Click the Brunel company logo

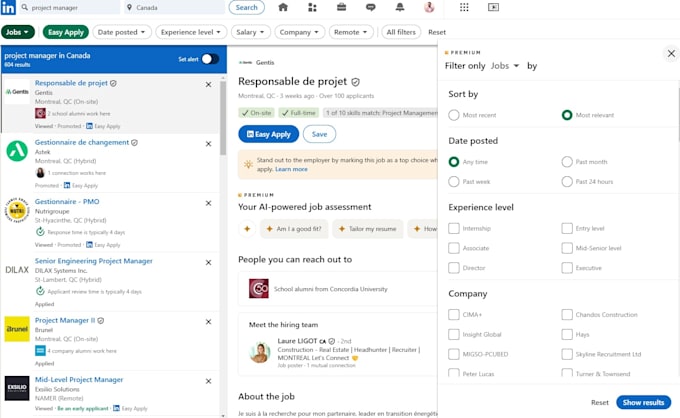[17, 329]
